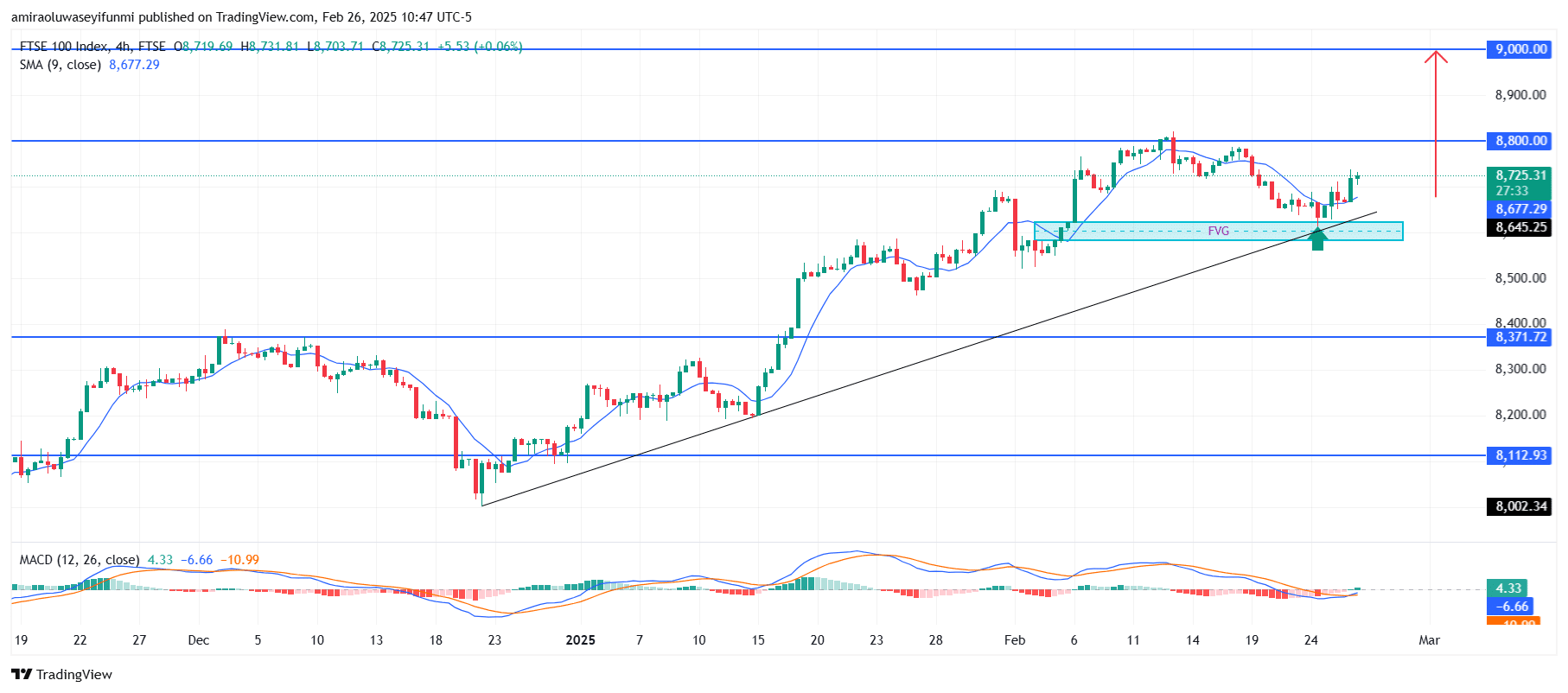Viewport: 1568px width, 693px height.
Task: Click the 8,900.00 tick on price axis
Action: pos(1520,95)
